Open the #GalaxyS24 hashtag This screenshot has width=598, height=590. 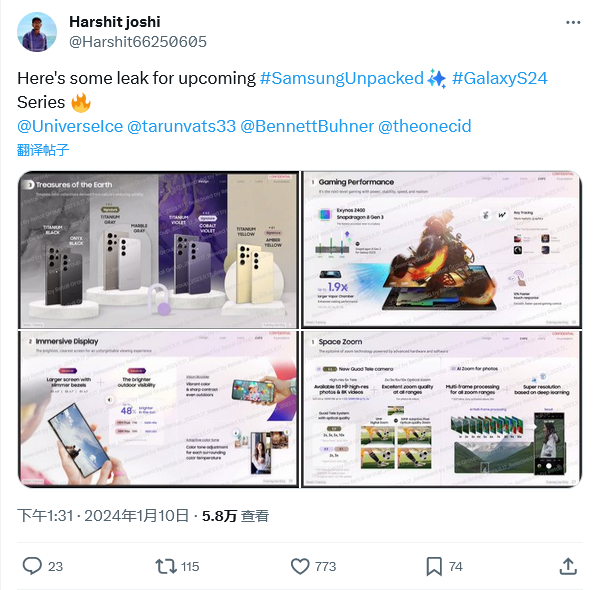point(500,78)
